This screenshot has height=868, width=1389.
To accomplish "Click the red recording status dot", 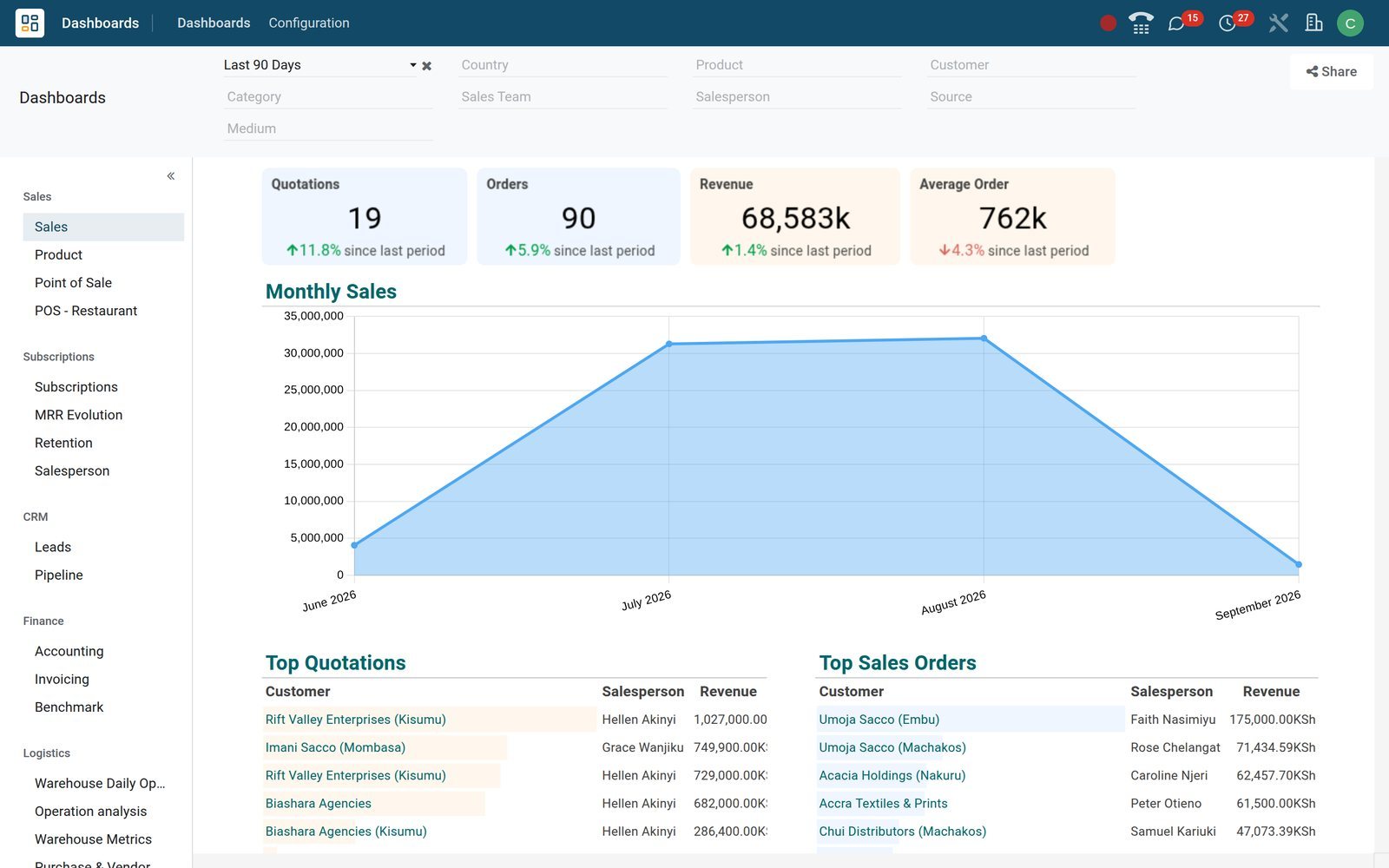I will (x=1108, y=23).
